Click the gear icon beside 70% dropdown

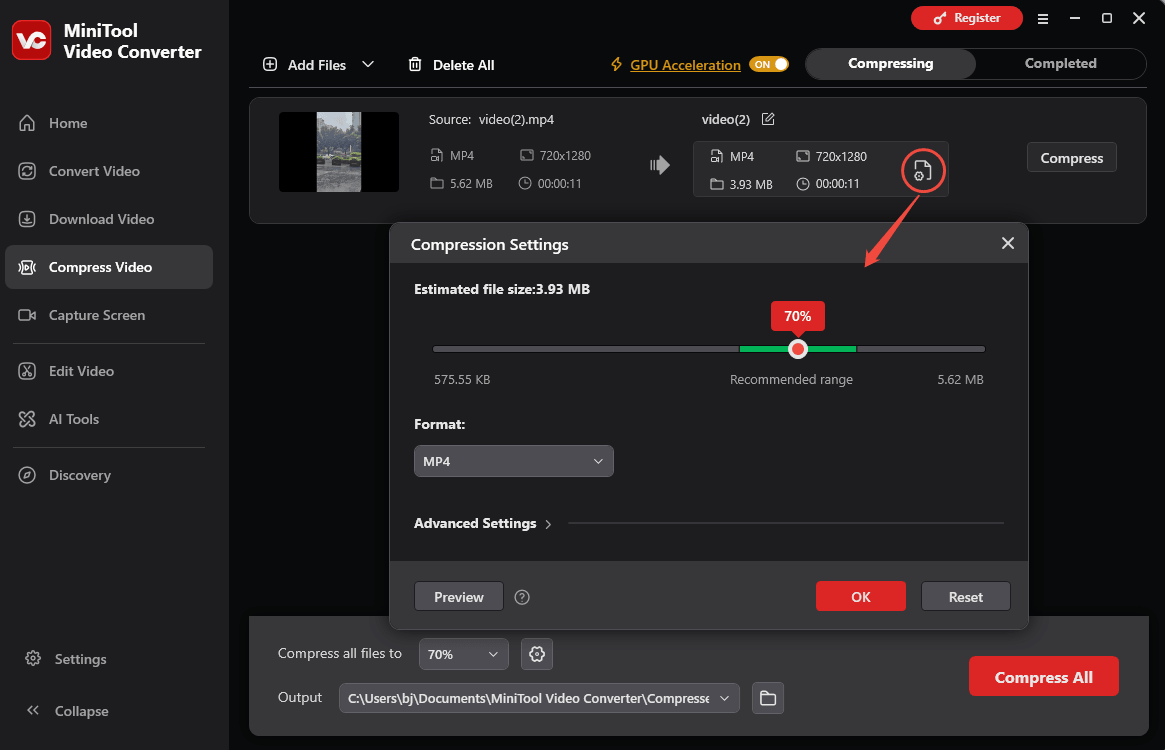click(536, 654)
